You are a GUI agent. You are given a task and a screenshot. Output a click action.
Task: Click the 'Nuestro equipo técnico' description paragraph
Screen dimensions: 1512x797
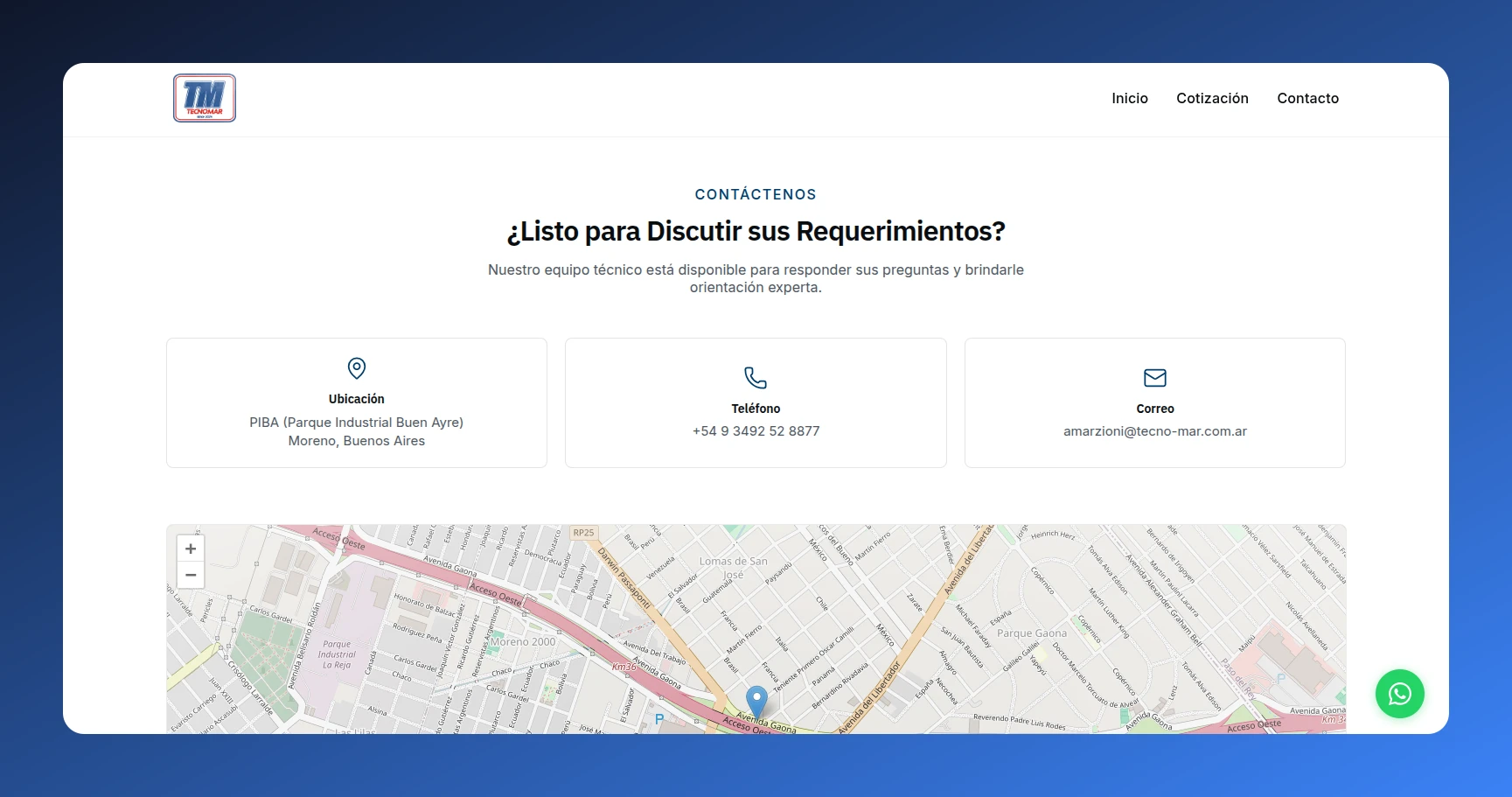756,278
